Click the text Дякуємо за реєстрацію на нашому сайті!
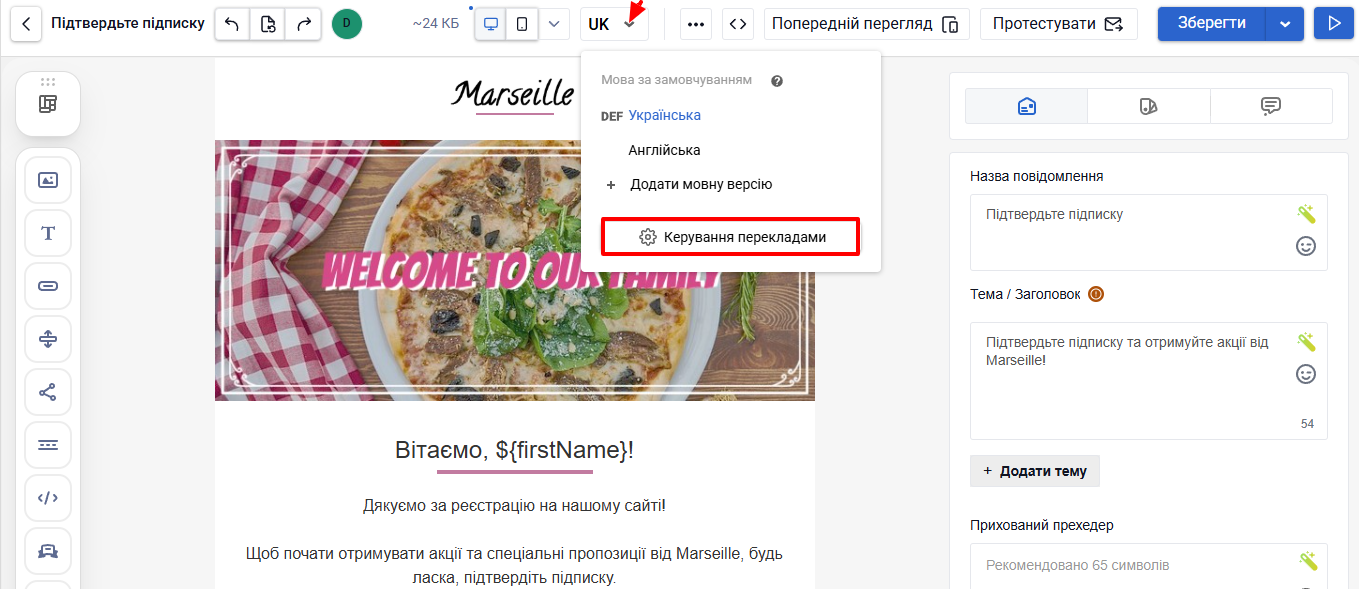This screenshot has height=589, width=1359. pyautogui.click(x=515, y=506)
